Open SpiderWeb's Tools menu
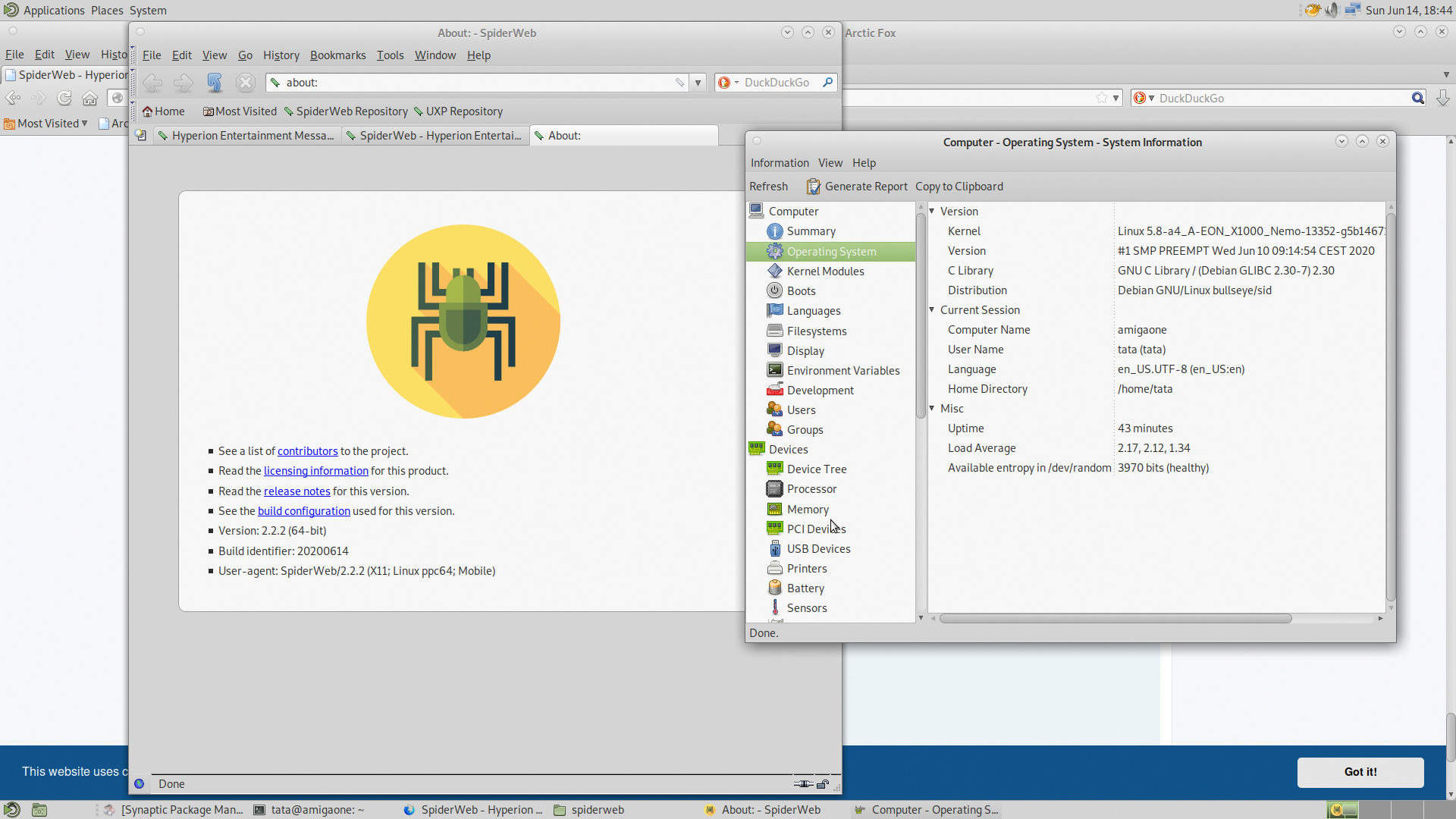This screenshot has height=819, width=1456. point(390,55)
